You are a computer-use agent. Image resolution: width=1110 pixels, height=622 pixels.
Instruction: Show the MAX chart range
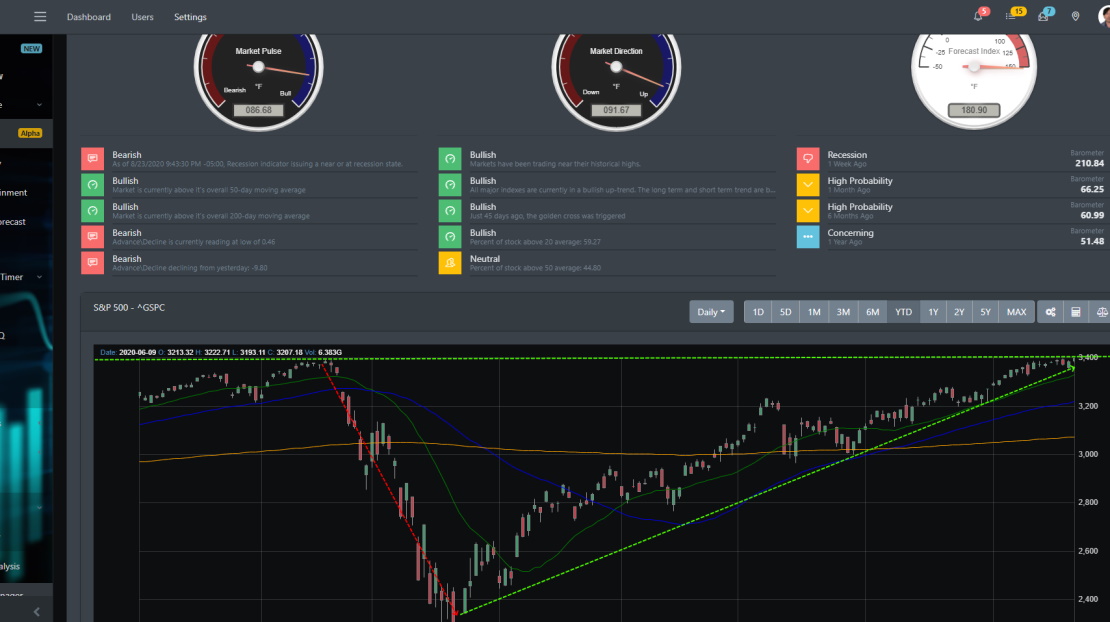click(1017, 312)
